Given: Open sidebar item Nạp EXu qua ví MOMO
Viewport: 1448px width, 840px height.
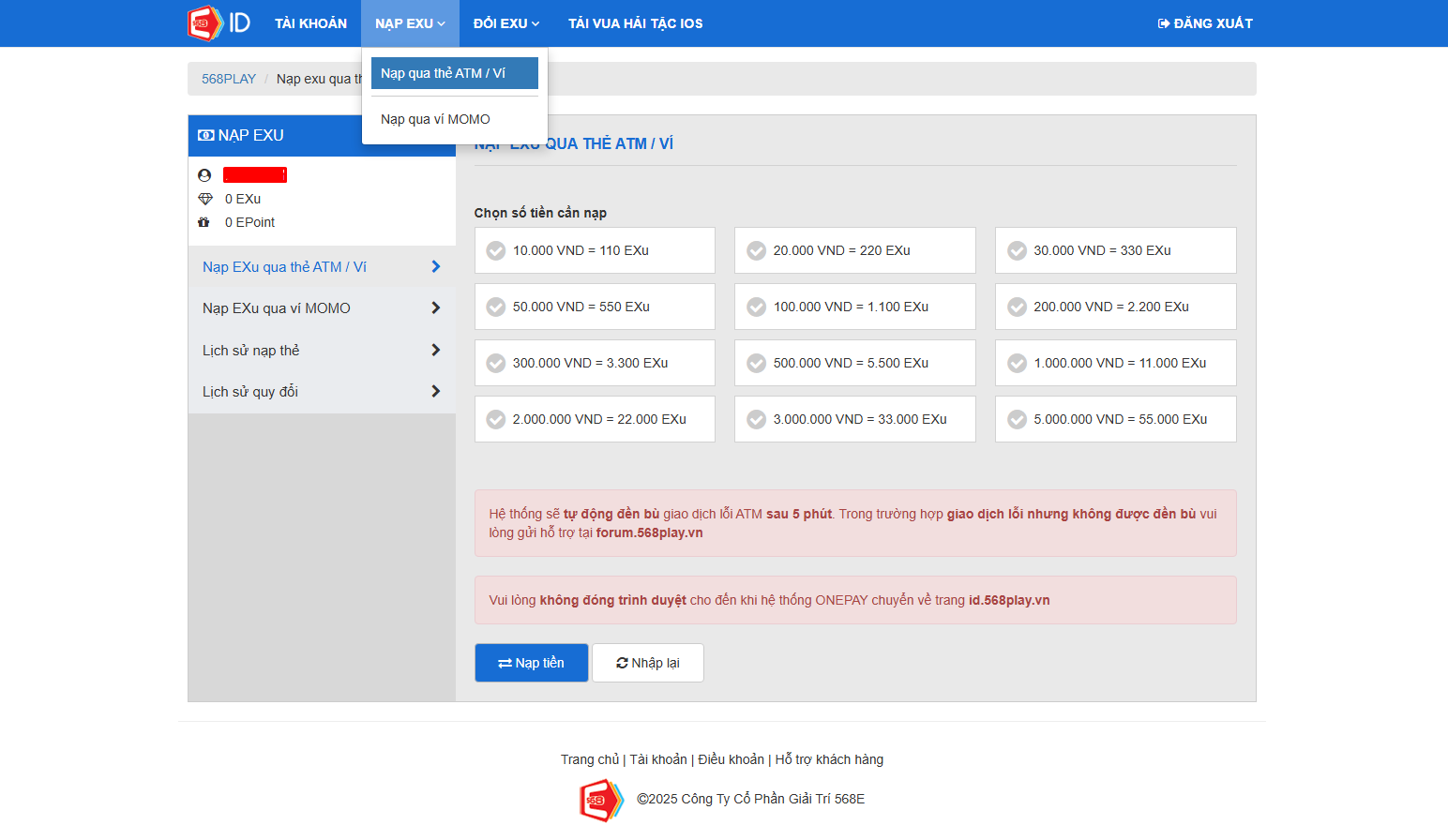Looking at the screenshot, I should tap(322, 308).
